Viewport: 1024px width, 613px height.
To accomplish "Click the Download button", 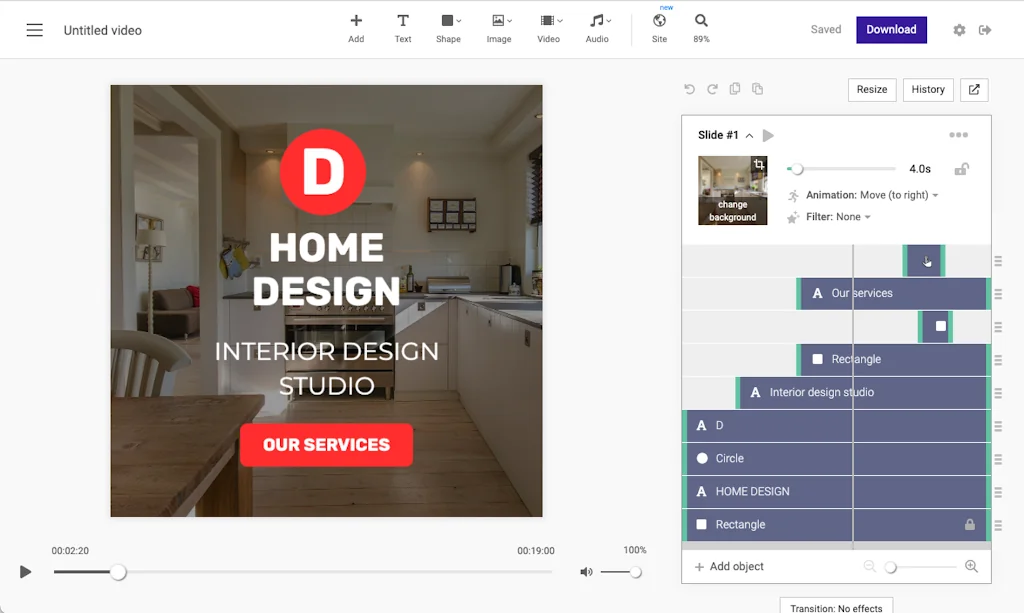I will 891,30.
